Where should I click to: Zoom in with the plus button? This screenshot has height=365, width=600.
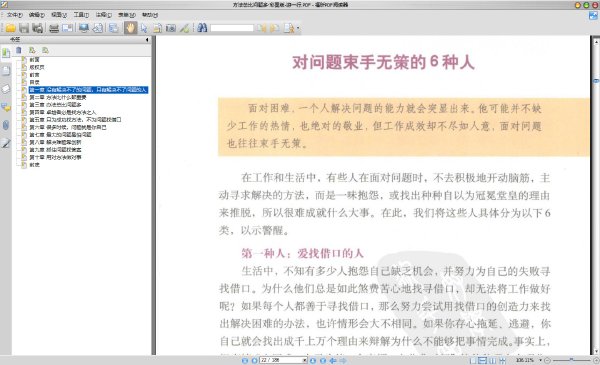click(x=596, y=360)
